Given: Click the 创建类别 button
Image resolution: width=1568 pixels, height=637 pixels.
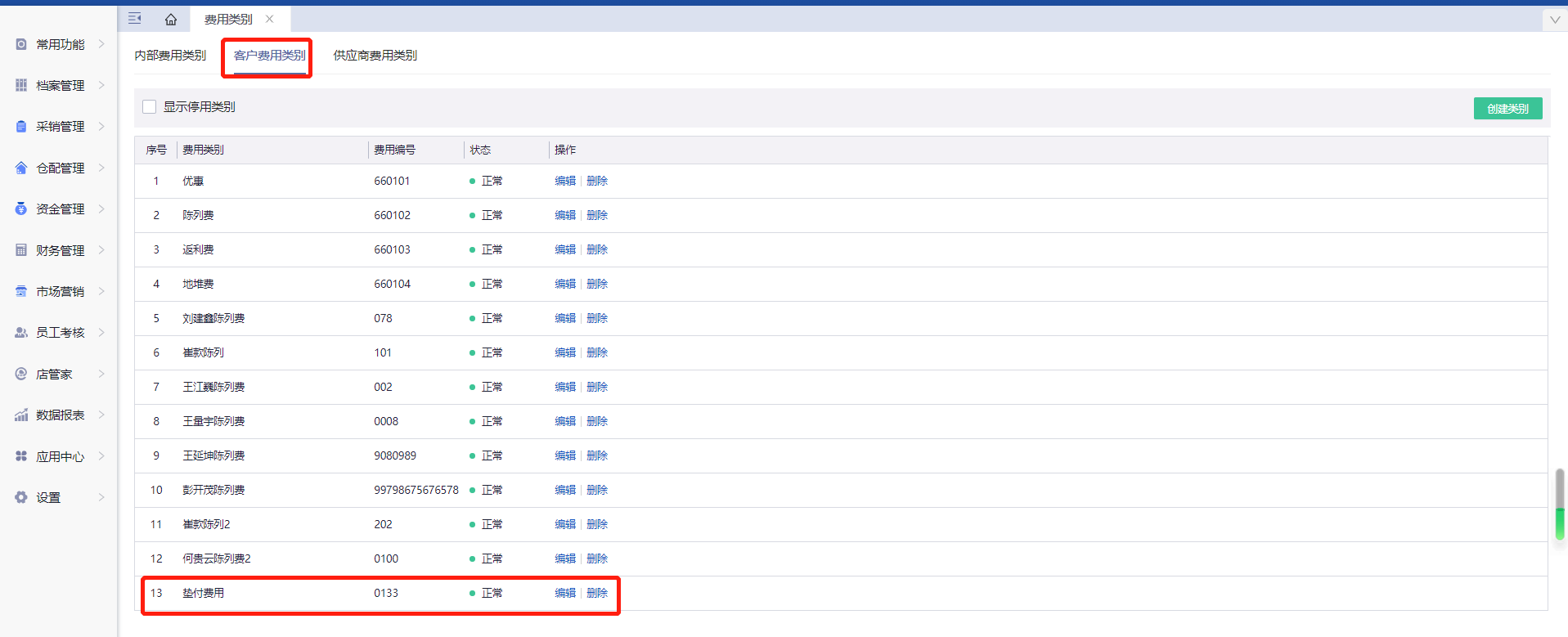Looking at the screenshot, I should (x=1507, y=109).
